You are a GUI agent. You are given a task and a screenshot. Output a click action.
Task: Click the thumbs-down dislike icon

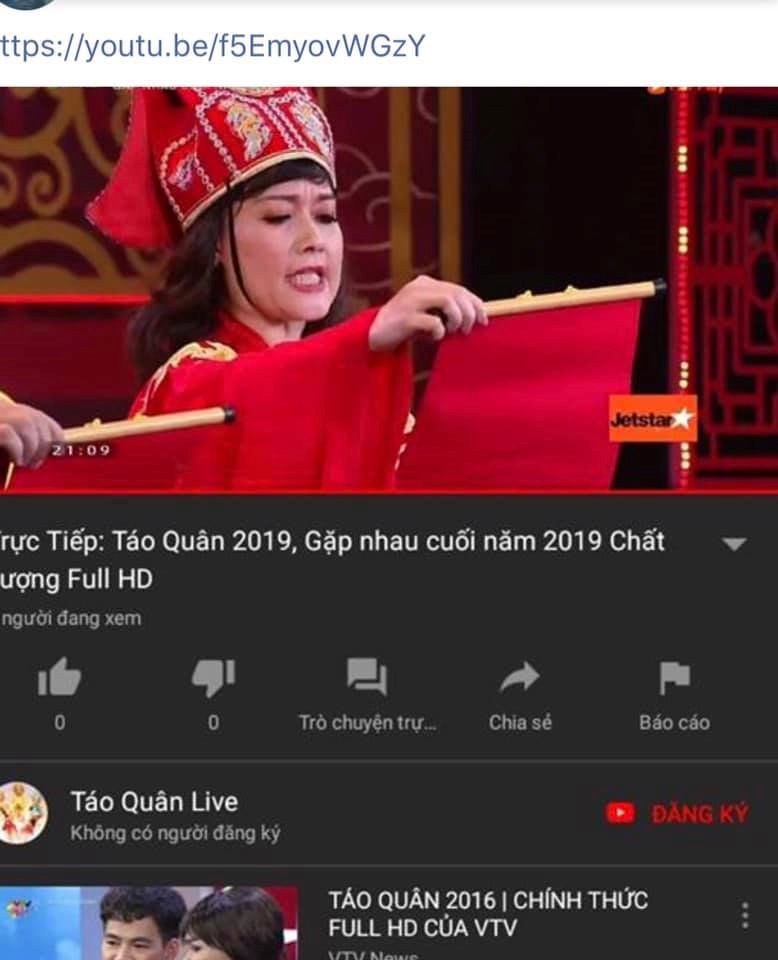[x=214, y=678]
